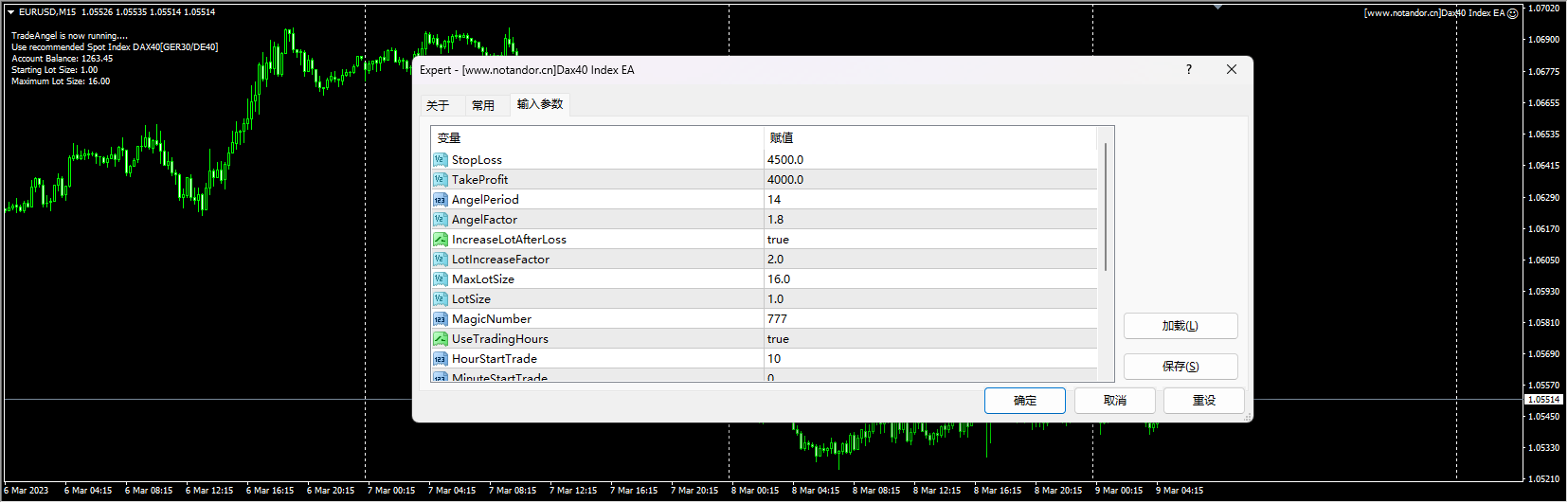Click the MaxLotSize variable type icon
The width and height of the screenshot is (1568, 503).
tap(440, 279)
